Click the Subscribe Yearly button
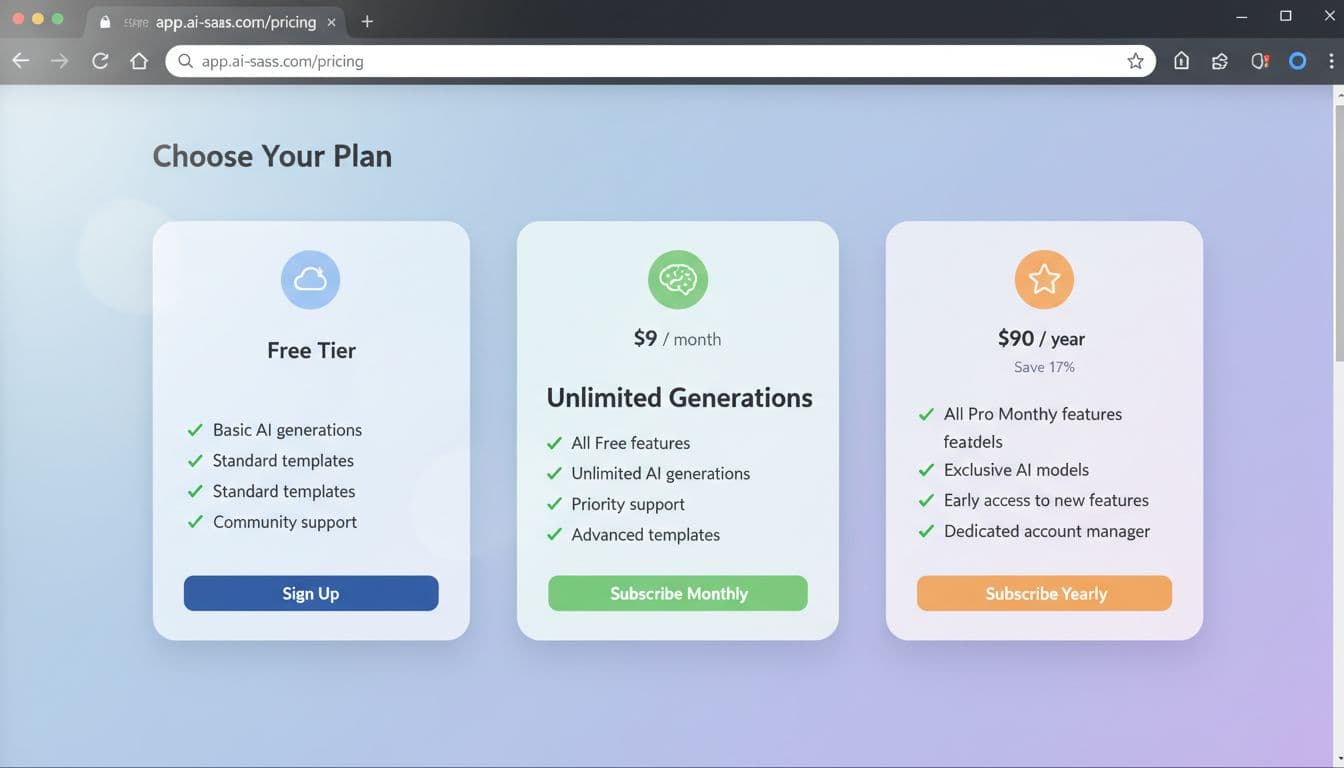This screenshot has width=1344, height=768. point(1043,593)
